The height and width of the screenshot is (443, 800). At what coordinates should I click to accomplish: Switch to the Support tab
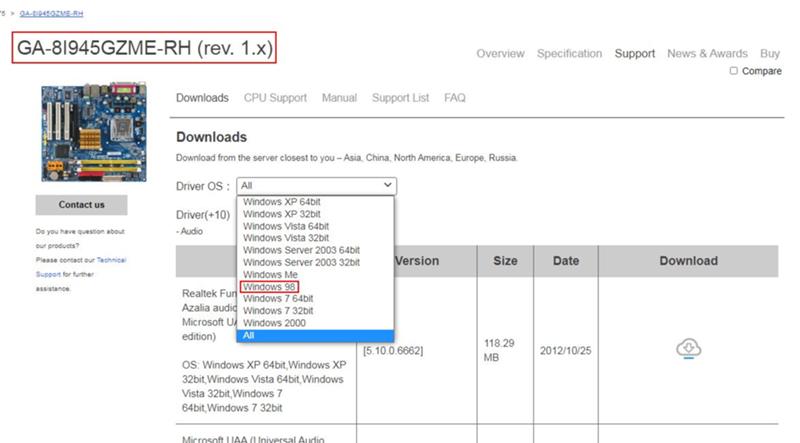click(635, 54)
